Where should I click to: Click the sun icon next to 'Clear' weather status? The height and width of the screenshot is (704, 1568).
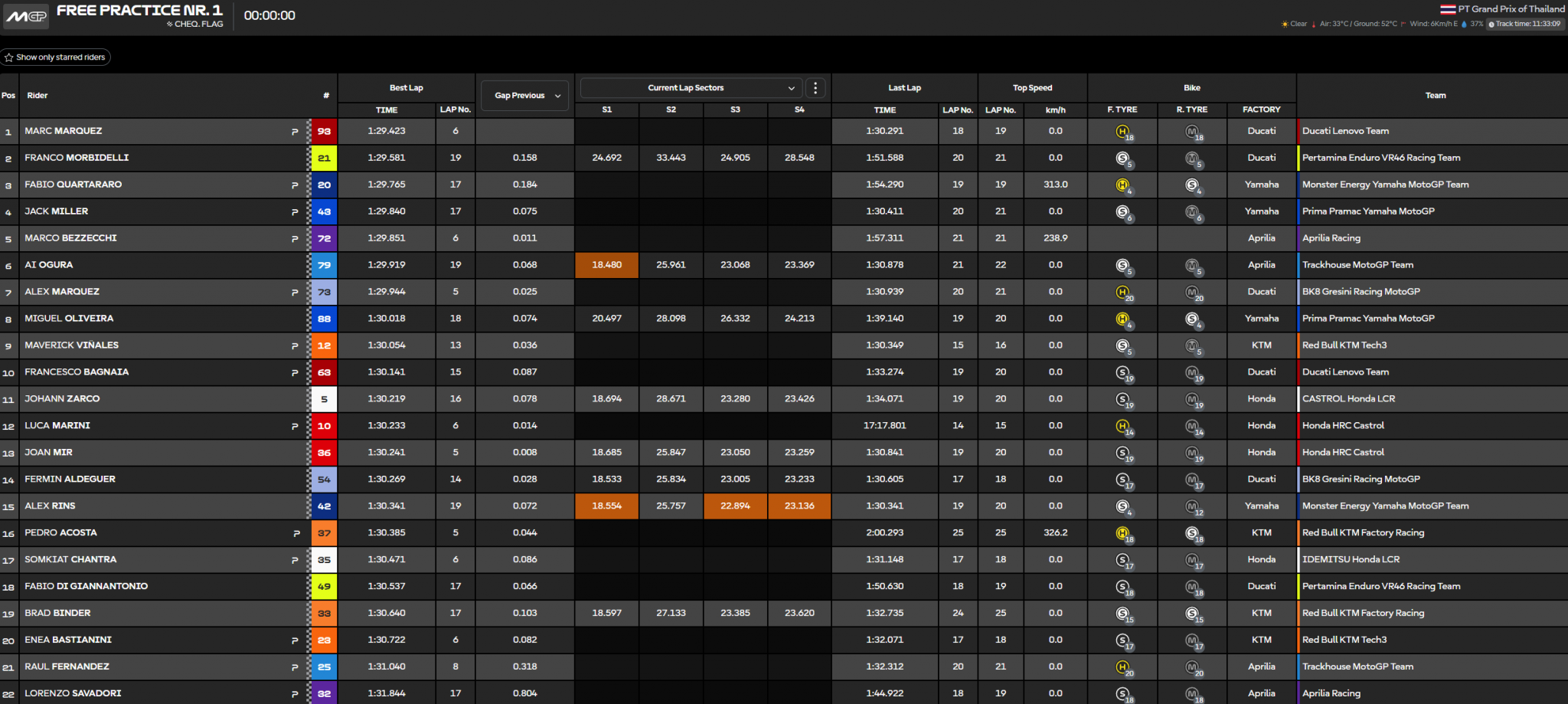tap(1285, 24)
